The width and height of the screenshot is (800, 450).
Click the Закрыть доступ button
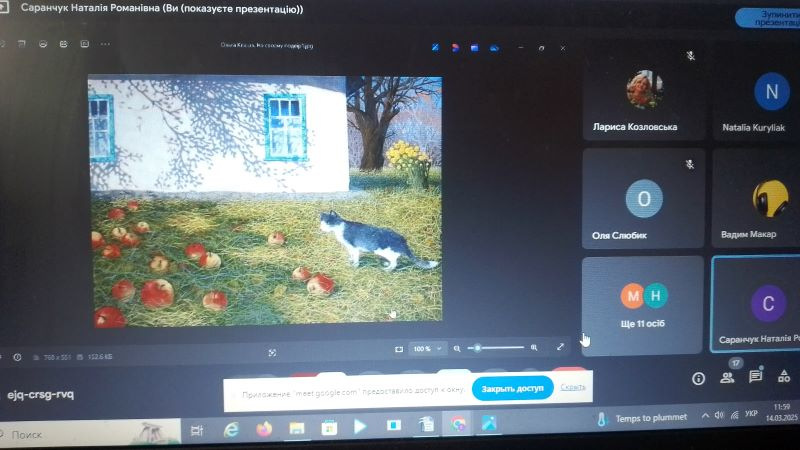513,389
